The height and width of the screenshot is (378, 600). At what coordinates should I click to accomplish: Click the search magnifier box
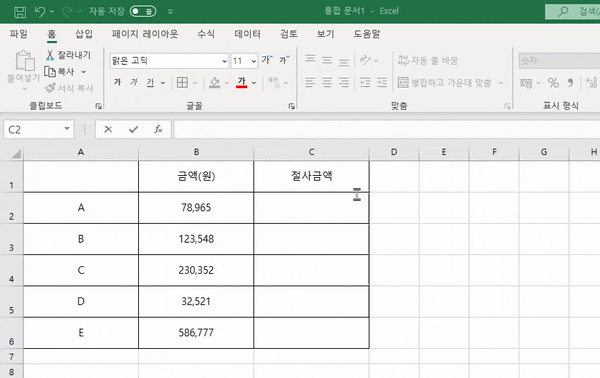pyautogui.click(x=572, y=11)
